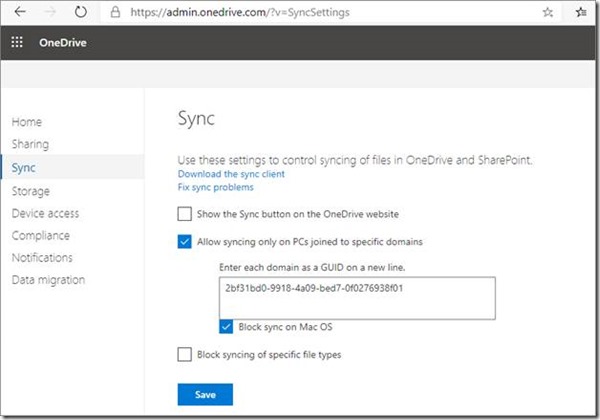Add page to favorites star icon

[x=548, y=12]
